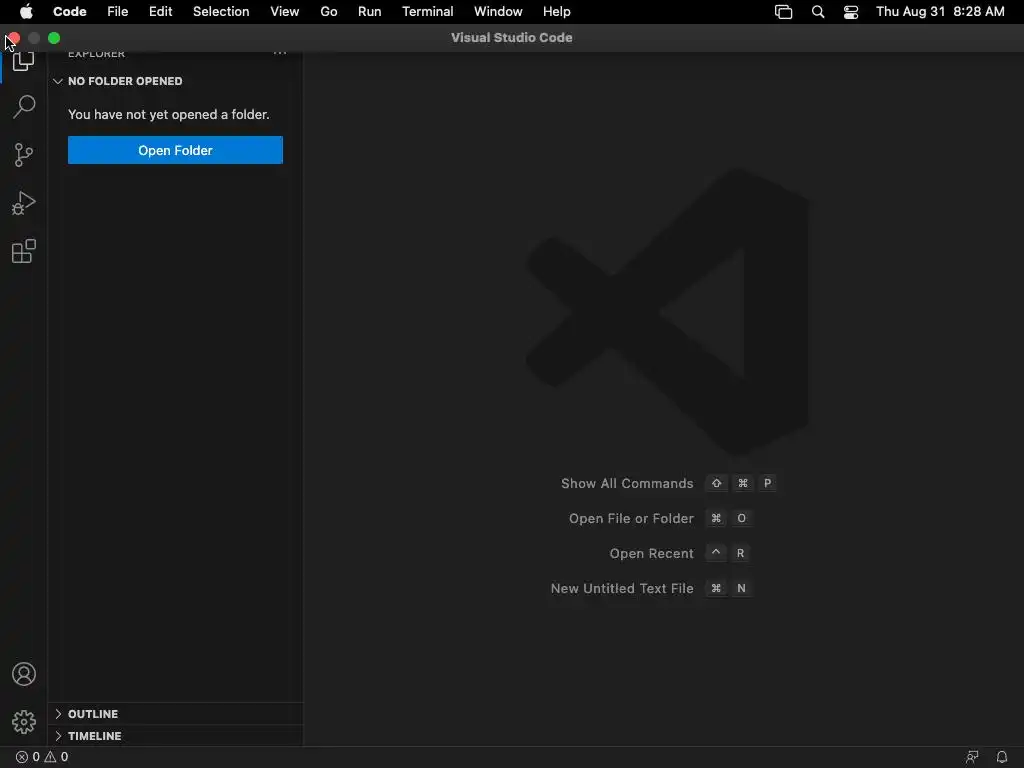The height and width of the screenshot is (768, 1024).
Task: Click the errors icon in status bar
Action: tap(22, 757)
